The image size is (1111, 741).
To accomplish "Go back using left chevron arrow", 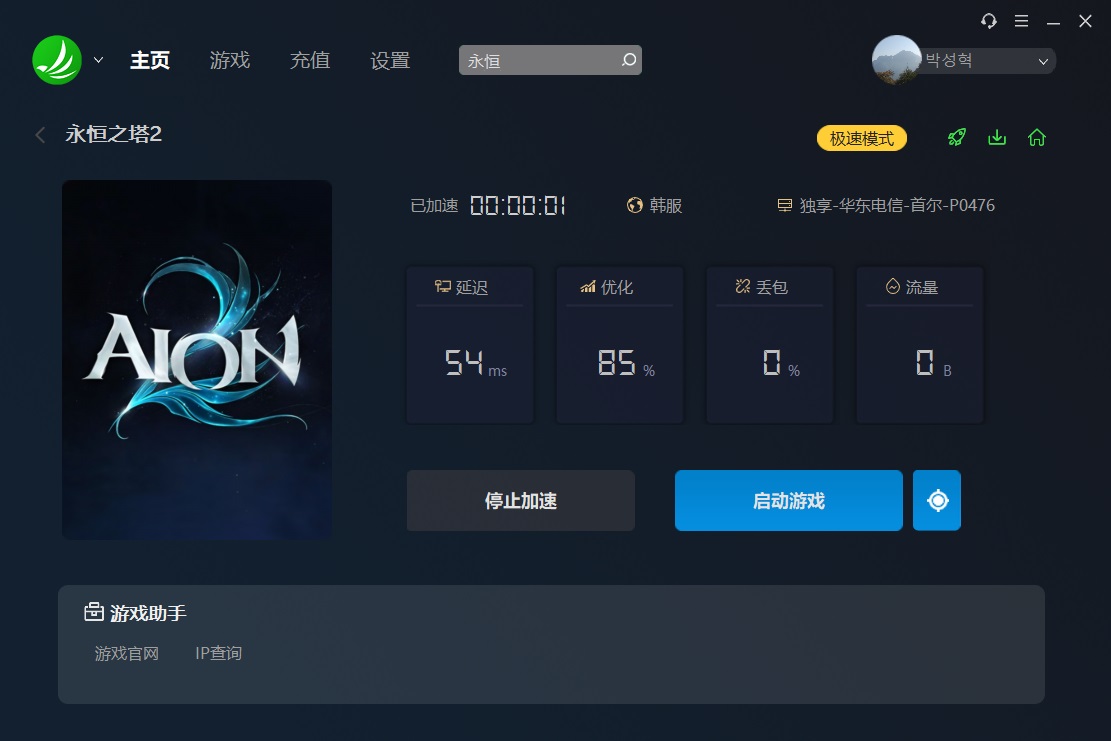I will coord(40,135).
